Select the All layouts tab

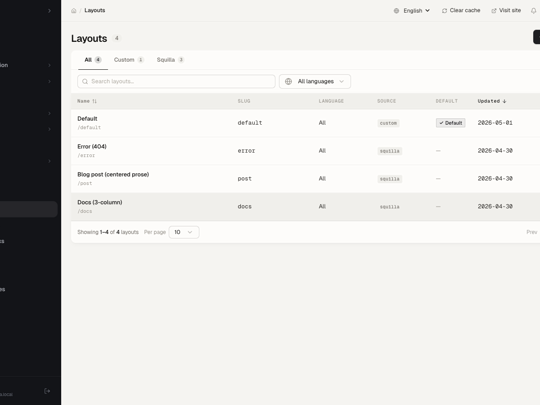click(93, 60)
